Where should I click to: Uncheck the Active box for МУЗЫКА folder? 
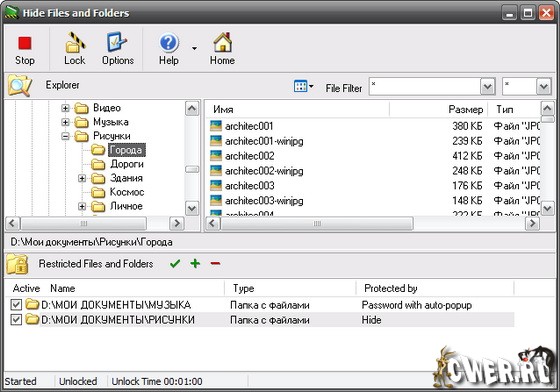(x=16, y=305)
